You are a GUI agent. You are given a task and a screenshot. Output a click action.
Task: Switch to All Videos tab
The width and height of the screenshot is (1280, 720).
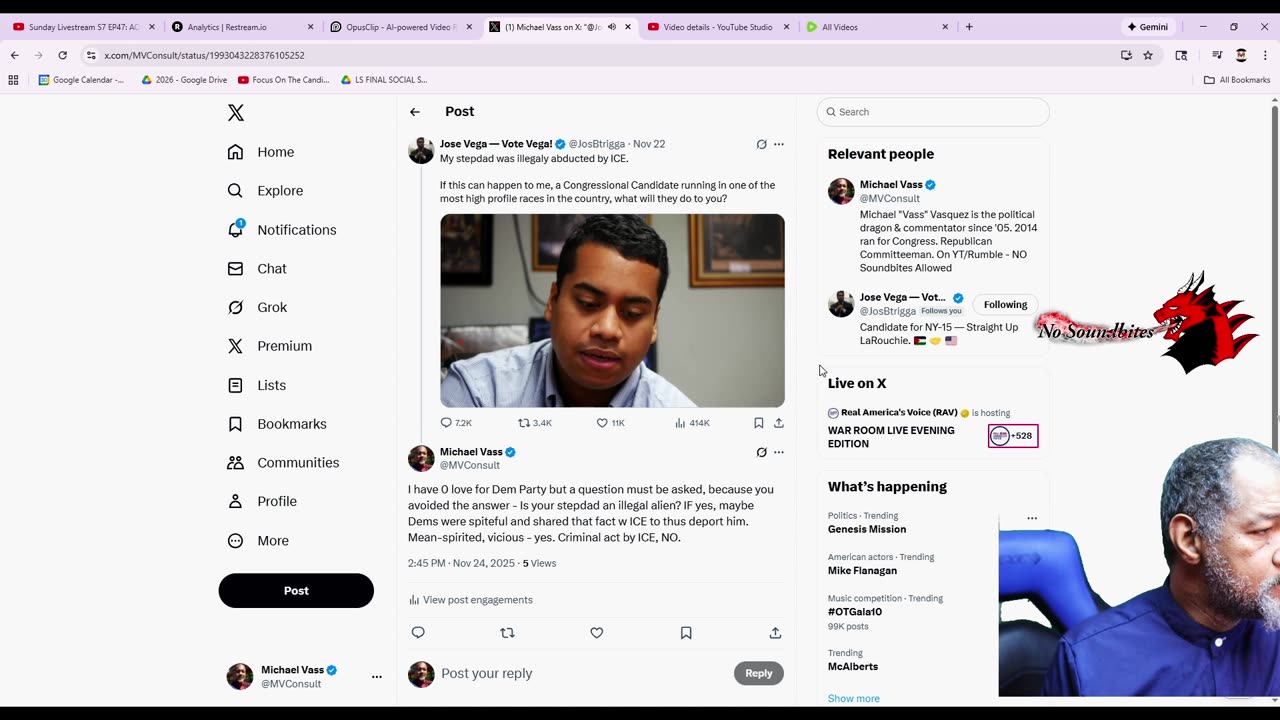coord(875,27)
